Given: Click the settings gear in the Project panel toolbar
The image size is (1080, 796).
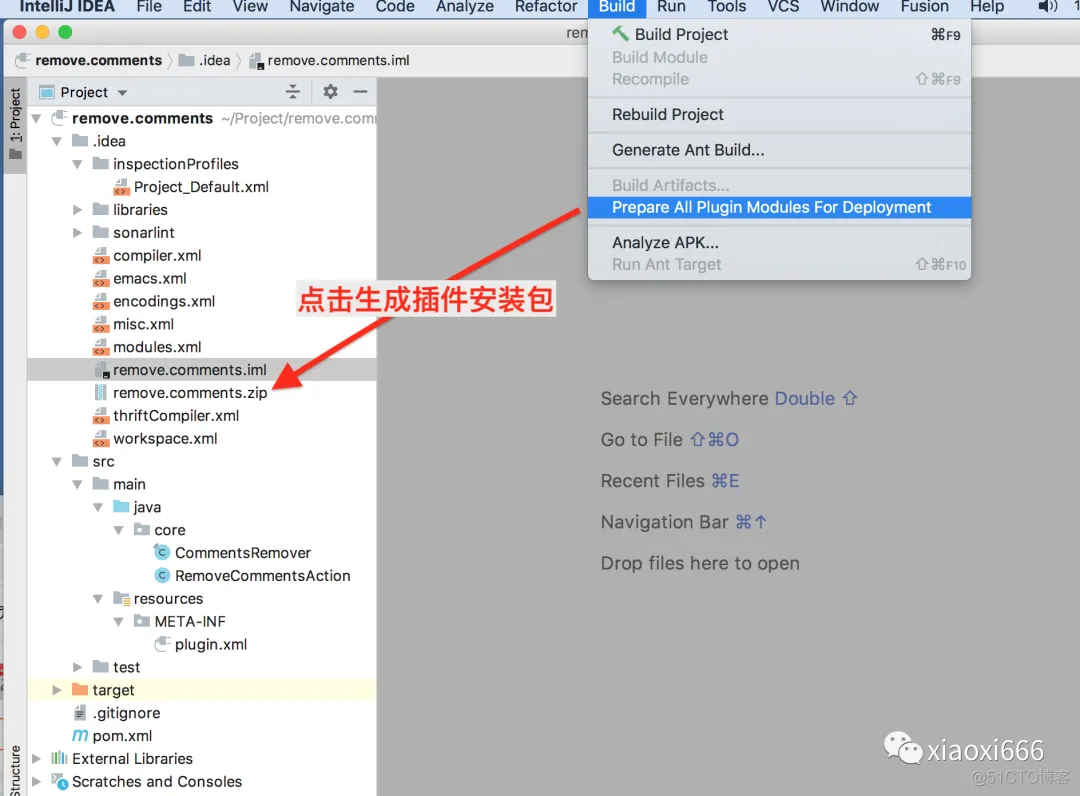Looking at the screenshot, I should point(330,91).
